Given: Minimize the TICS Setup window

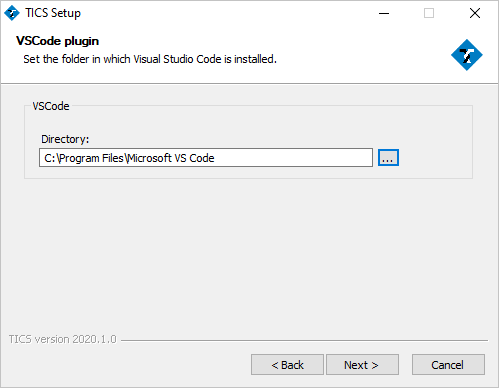Looking at the screenshot, I should click(384, 13).
